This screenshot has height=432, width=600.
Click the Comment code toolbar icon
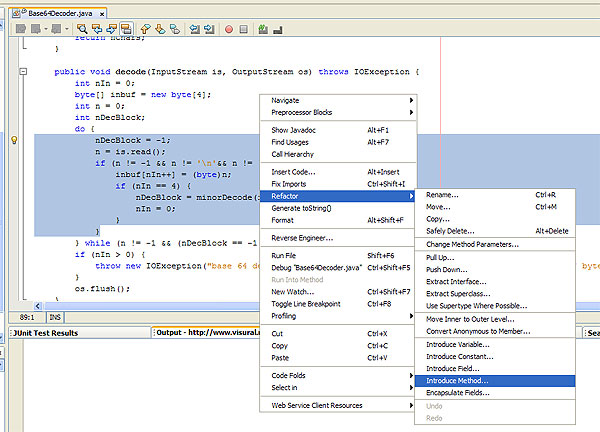tap(263, 29)
